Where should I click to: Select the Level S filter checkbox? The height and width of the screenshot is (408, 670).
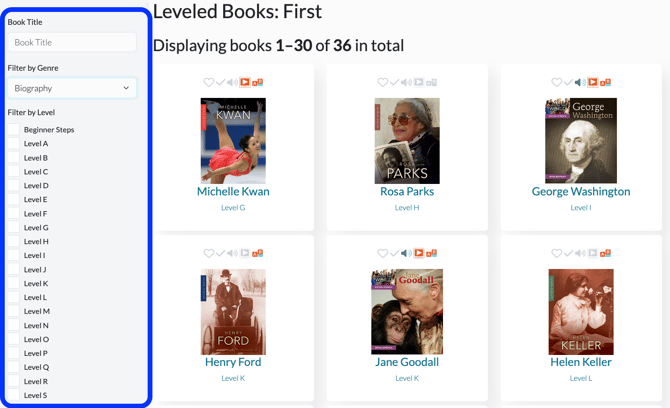click(13, 396)
